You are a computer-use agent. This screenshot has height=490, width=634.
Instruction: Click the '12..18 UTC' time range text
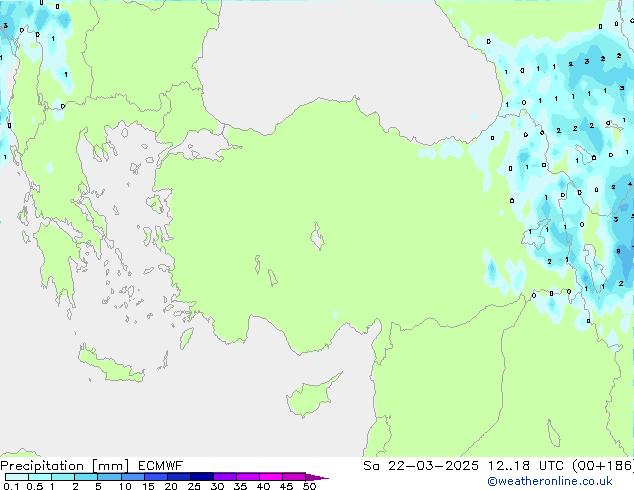coord(526,466)
